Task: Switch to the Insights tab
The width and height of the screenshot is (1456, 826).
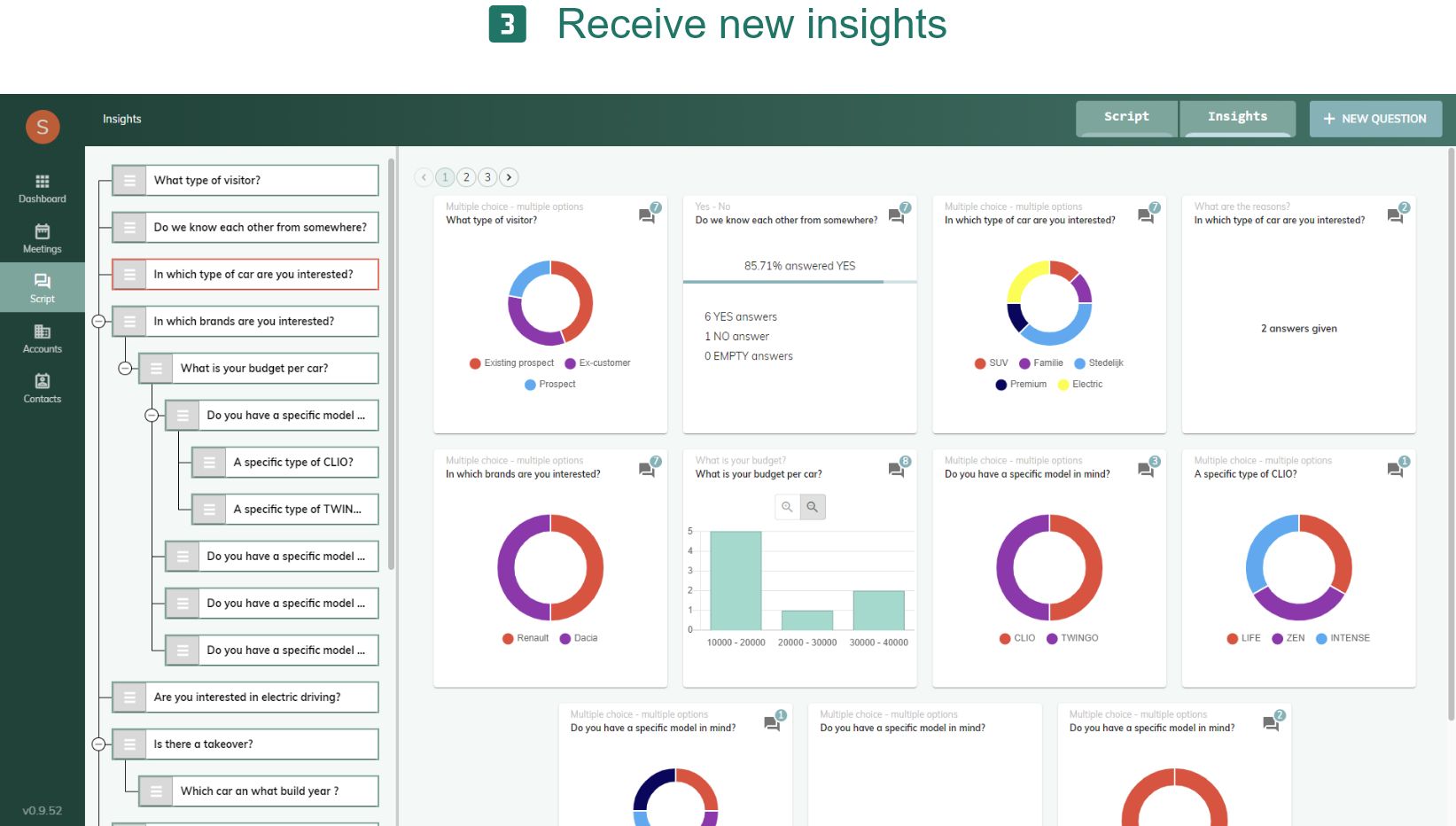Action: 1237,118
